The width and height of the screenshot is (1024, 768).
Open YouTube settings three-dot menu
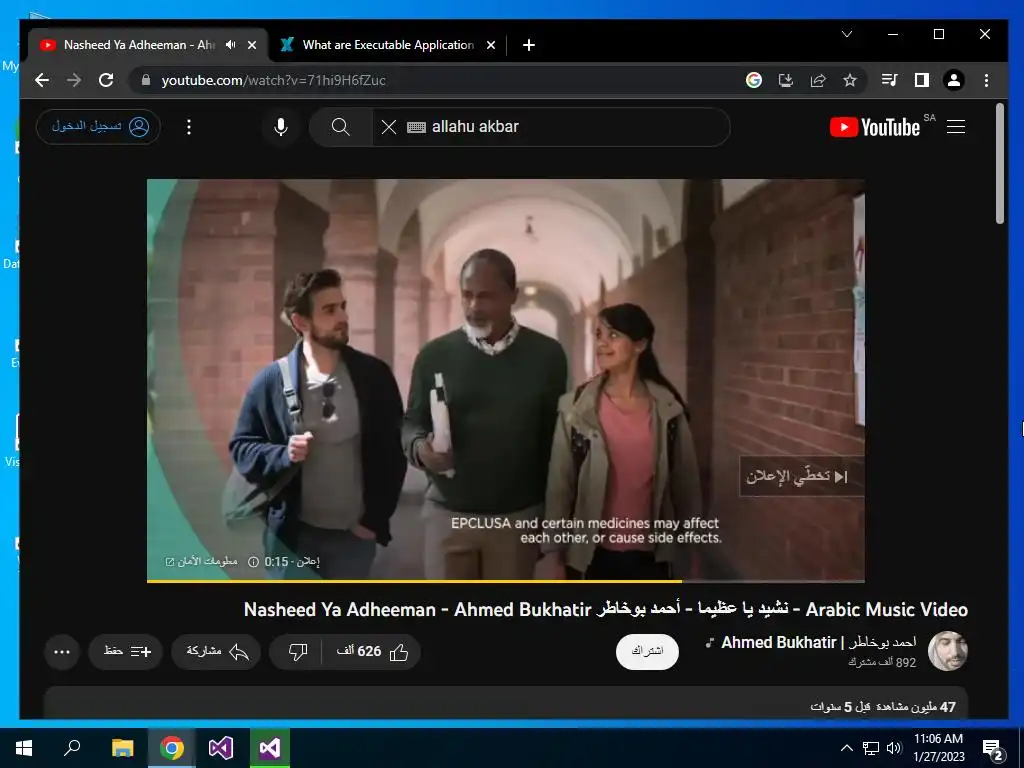click(189, 127)
